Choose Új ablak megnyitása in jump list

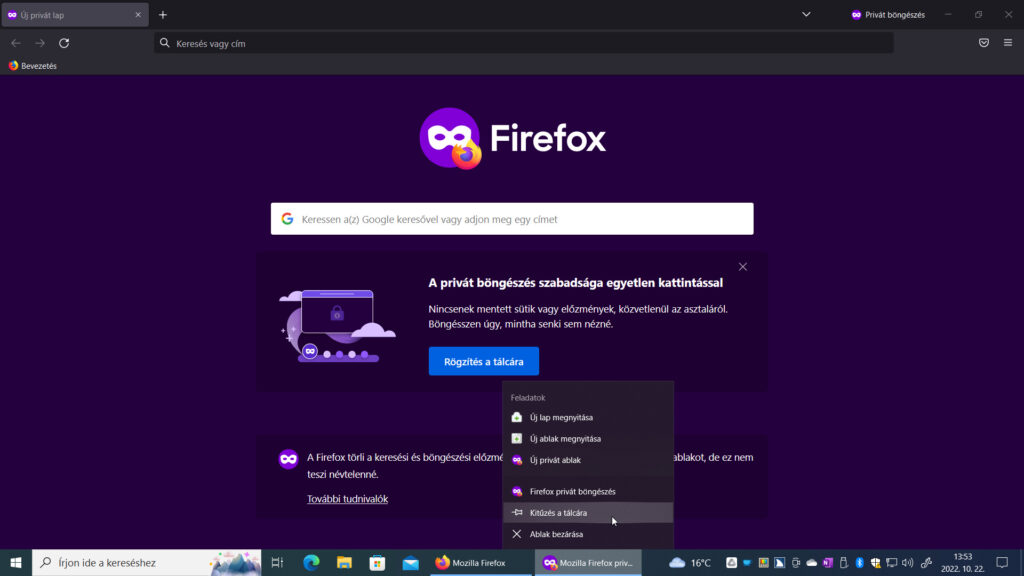[588, 439]
